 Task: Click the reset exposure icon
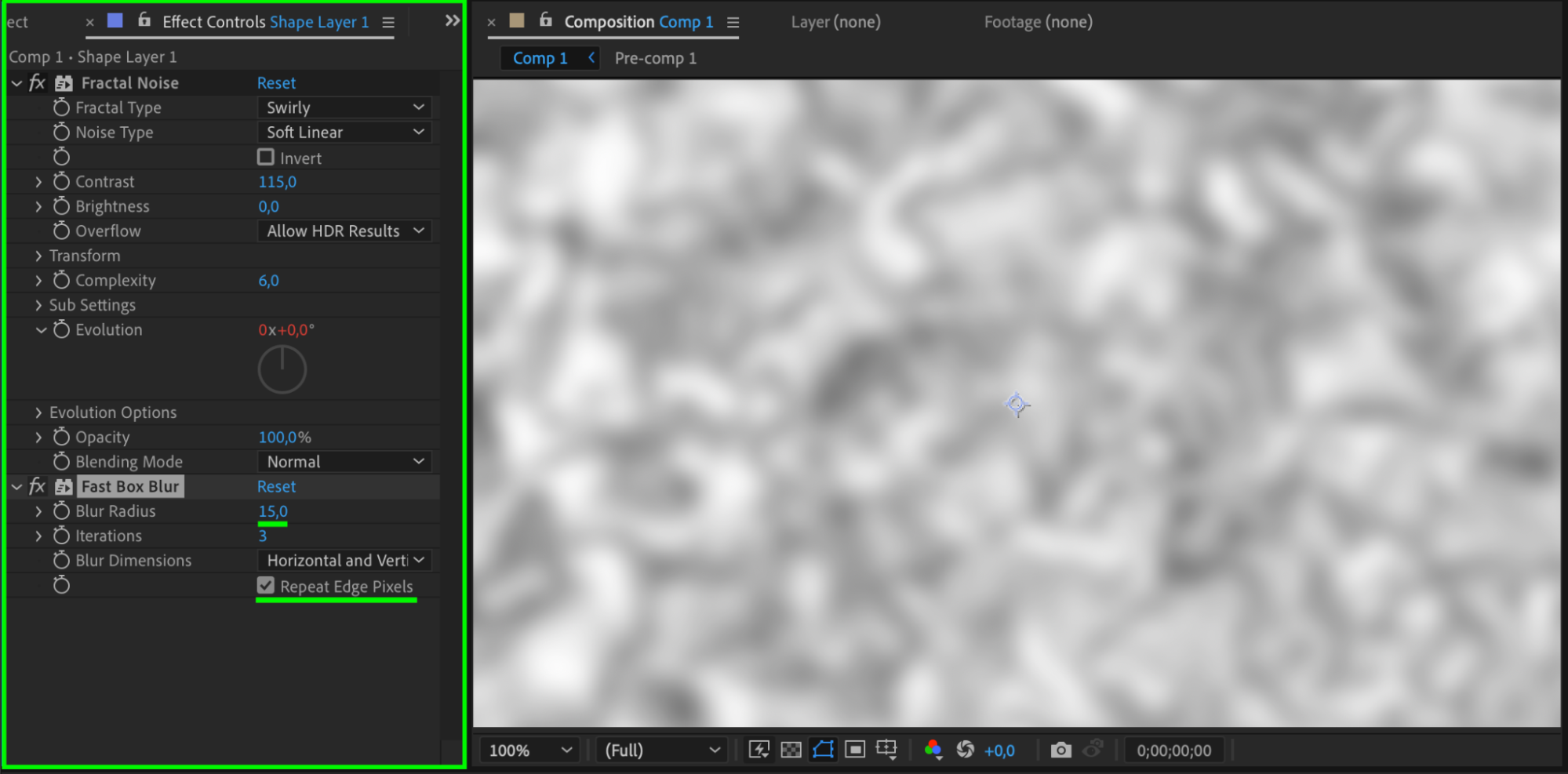click(x=965, y=750)
